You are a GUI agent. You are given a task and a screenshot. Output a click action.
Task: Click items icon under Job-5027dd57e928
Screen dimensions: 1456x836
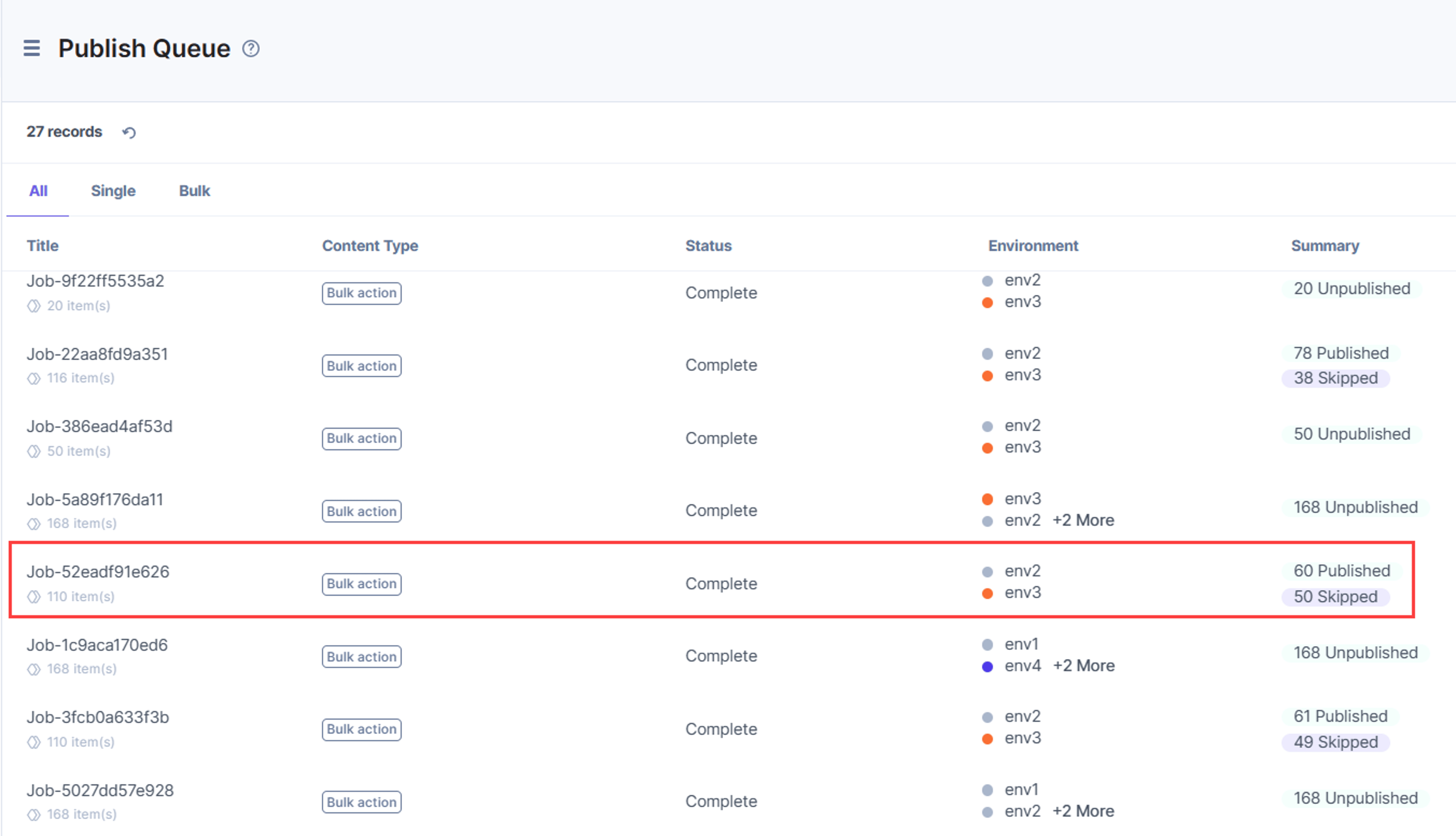pyautogui.click(x=34, y=815)
